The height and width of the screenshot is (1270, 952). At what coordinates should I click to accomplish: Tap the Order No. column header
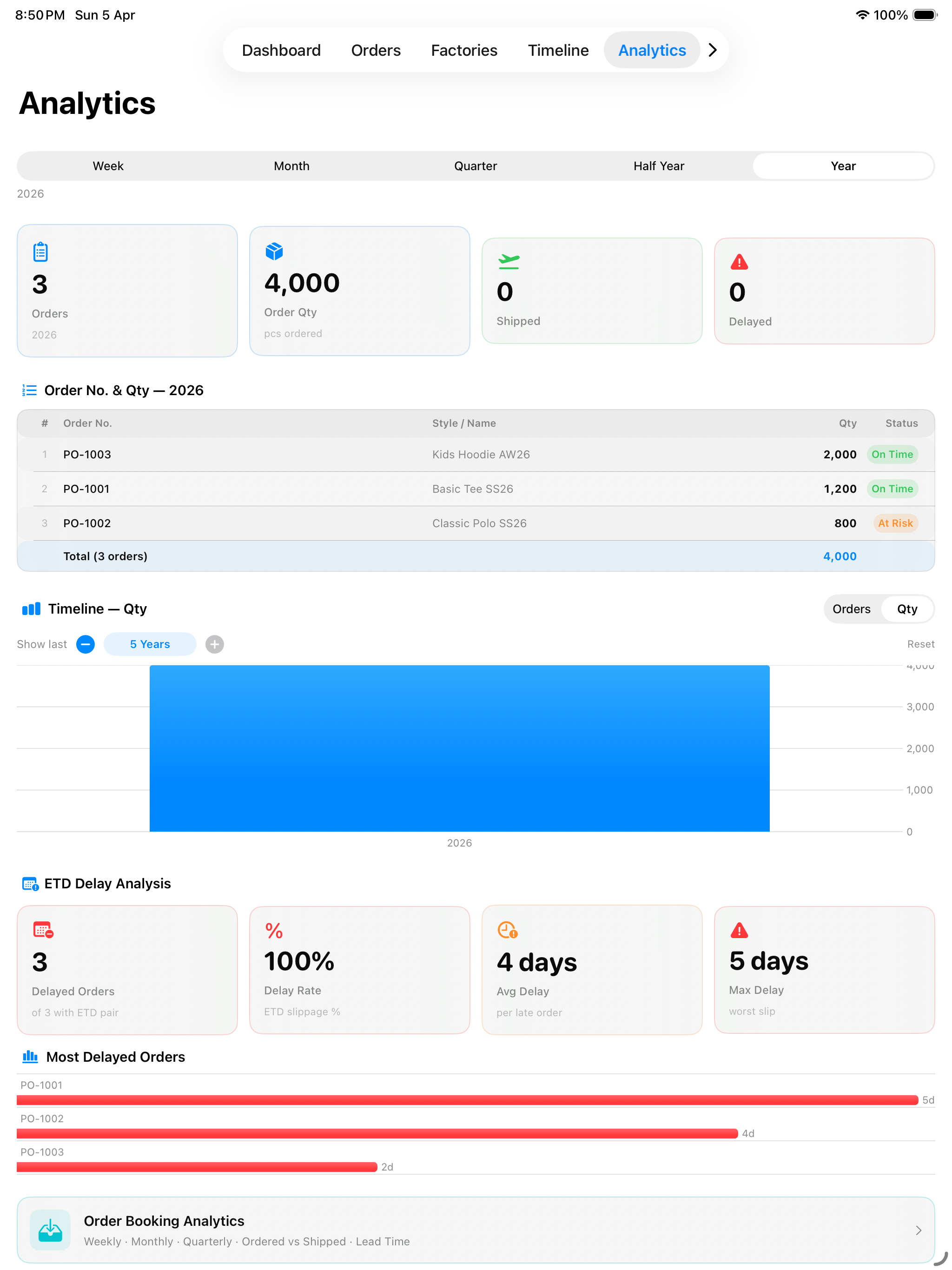coord(87,423)
